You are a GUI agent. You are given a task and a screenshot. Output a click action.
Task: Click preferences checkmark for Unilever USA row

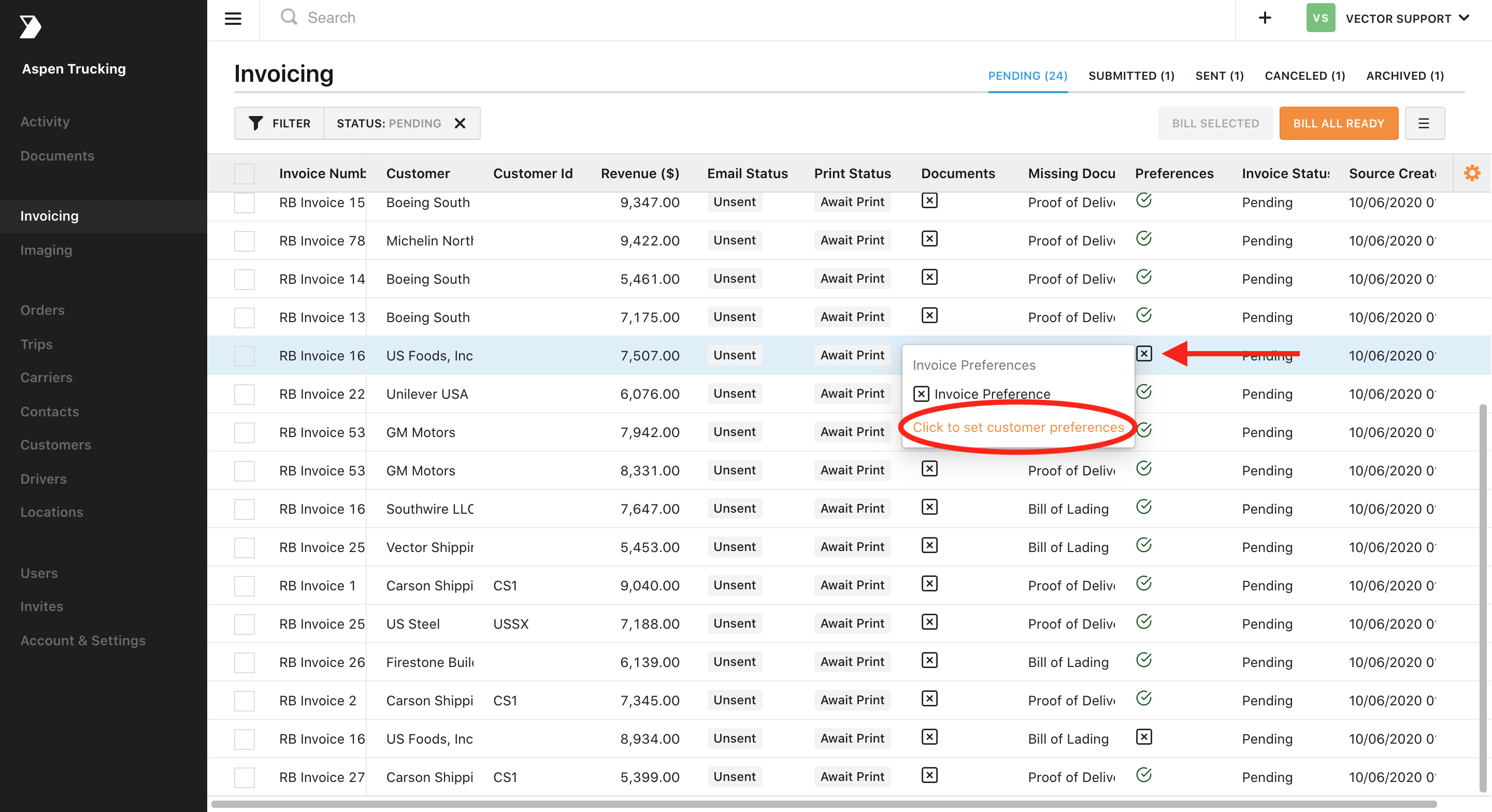click(x=1144, y=392)
